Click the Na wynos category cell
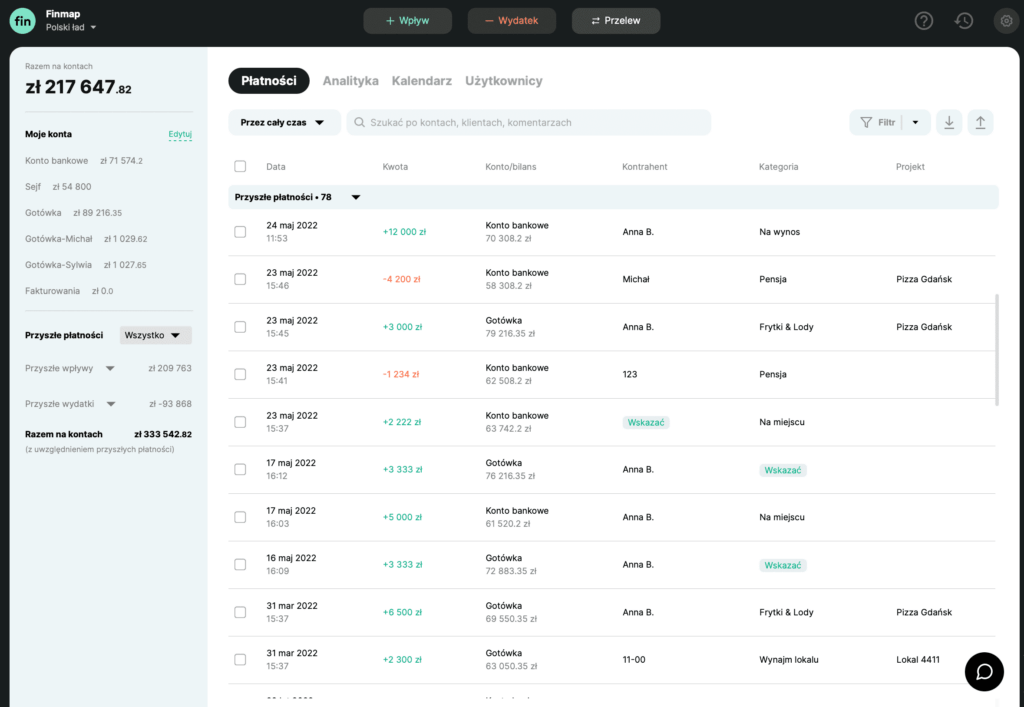This screenshot has height=707, width=1024. (779, 232)
